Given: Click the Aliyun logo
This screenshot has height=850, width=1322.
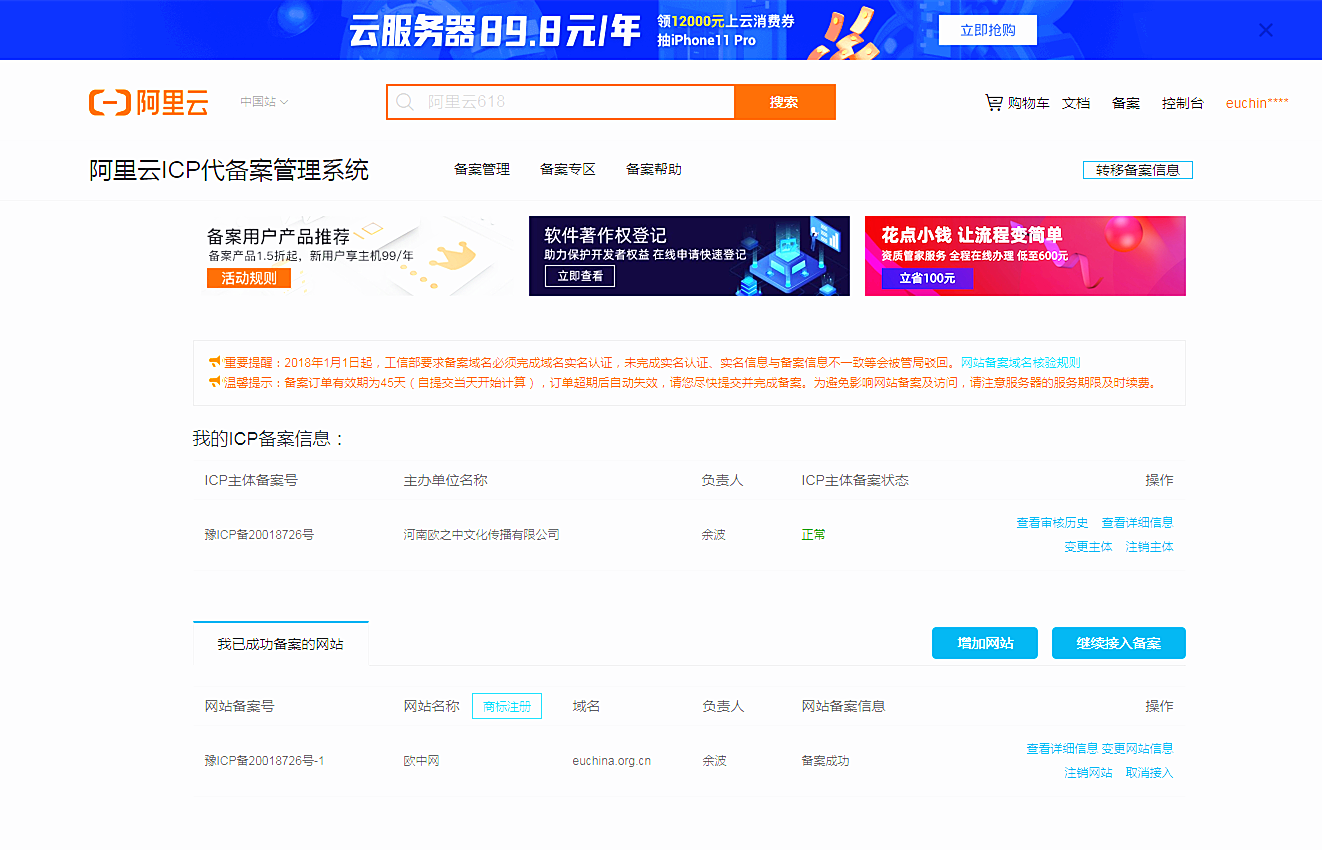Looking at the screenshot, I should 148,102.
